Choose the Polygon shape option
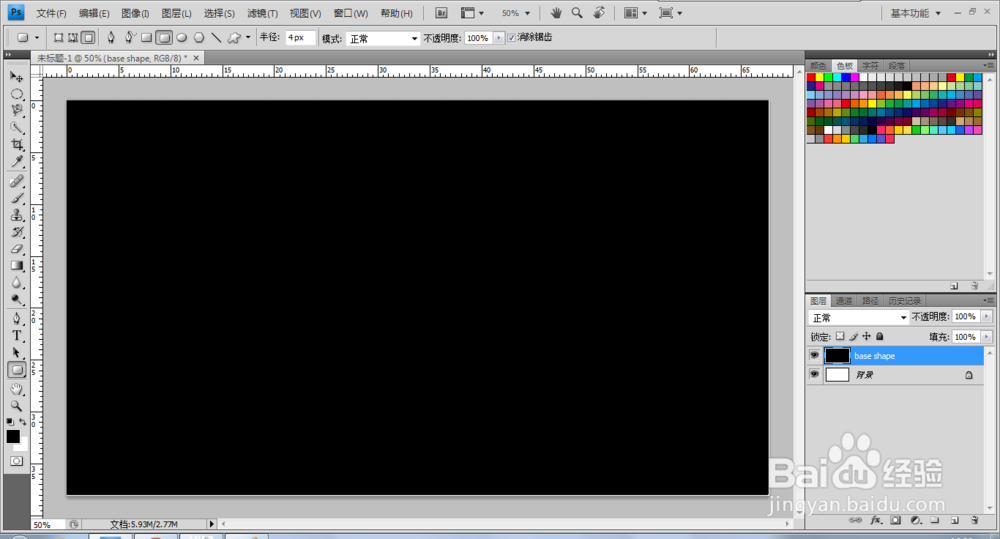 (x=199, y=38)
